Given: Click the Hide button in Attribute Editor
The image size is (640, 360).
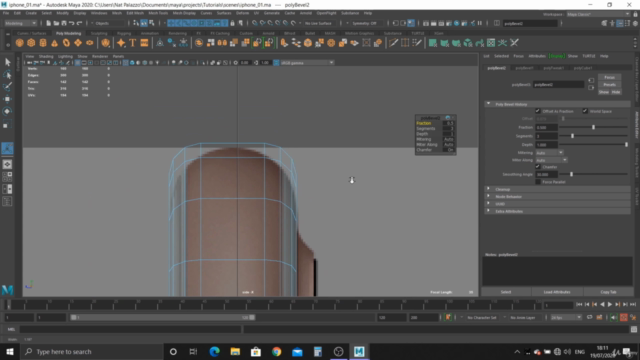Looking at the screenshot, I should 616,92.
